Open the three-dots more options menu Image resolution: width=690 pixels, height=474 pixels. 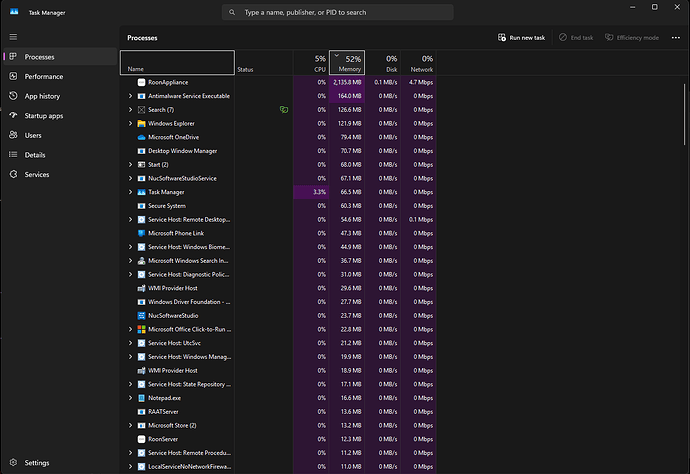coord(675,37)
